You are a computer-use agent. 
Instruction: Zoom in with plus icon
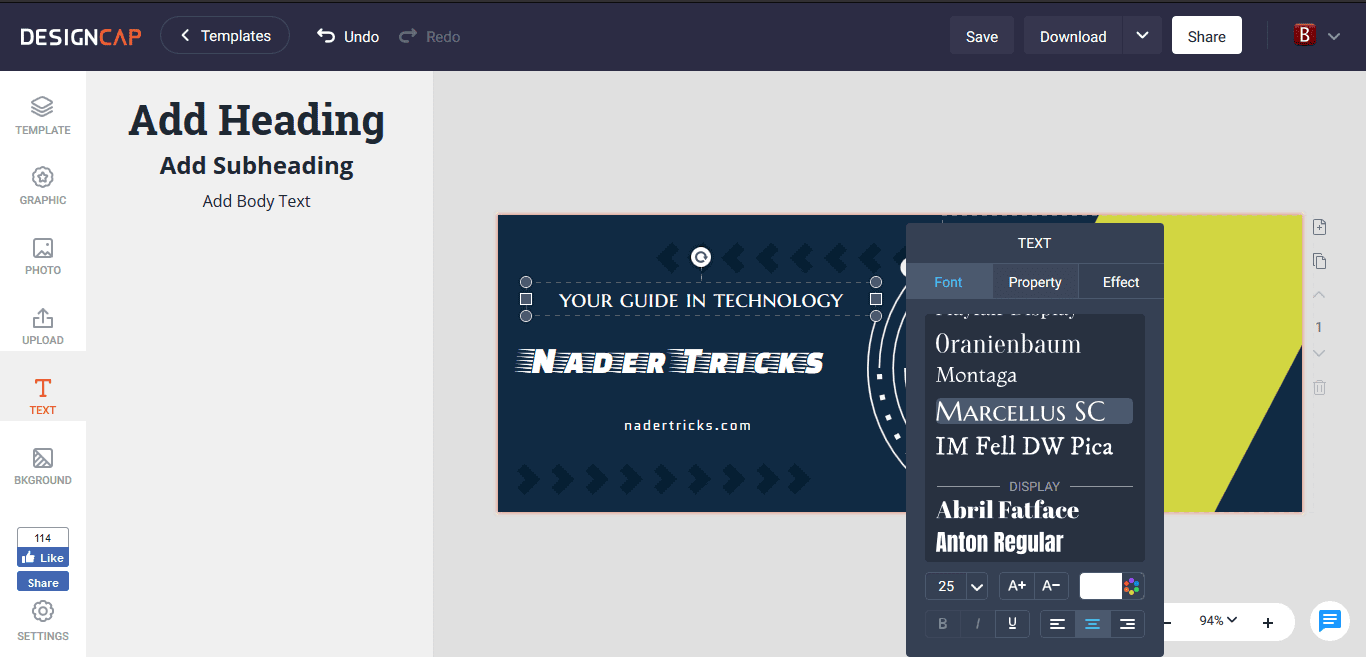(1268, 623)
